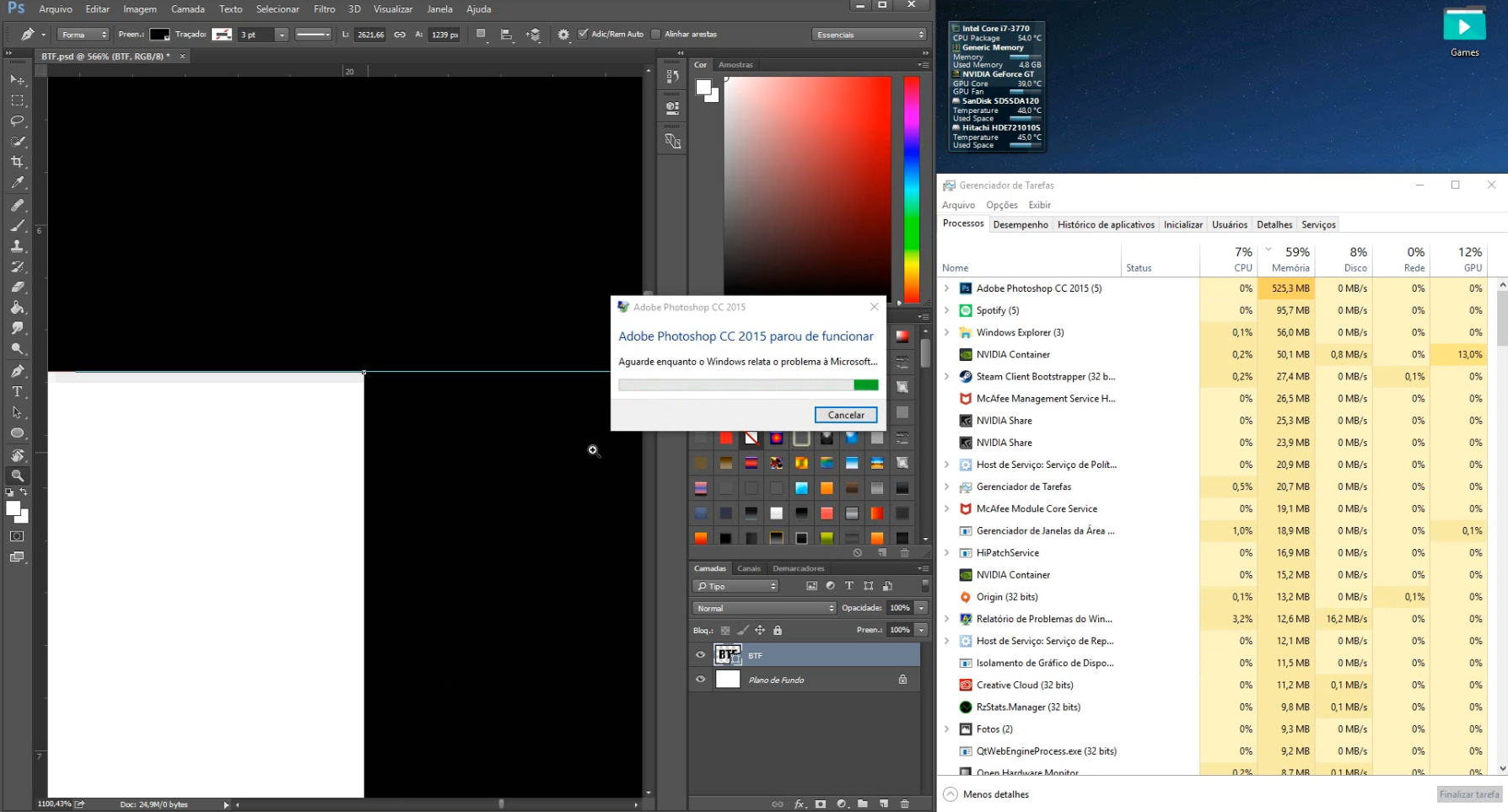The height and width of the screenshot is (812, 1508).
Task: Select the Horizontal Type tool
Action: click(x=17, y=392)
